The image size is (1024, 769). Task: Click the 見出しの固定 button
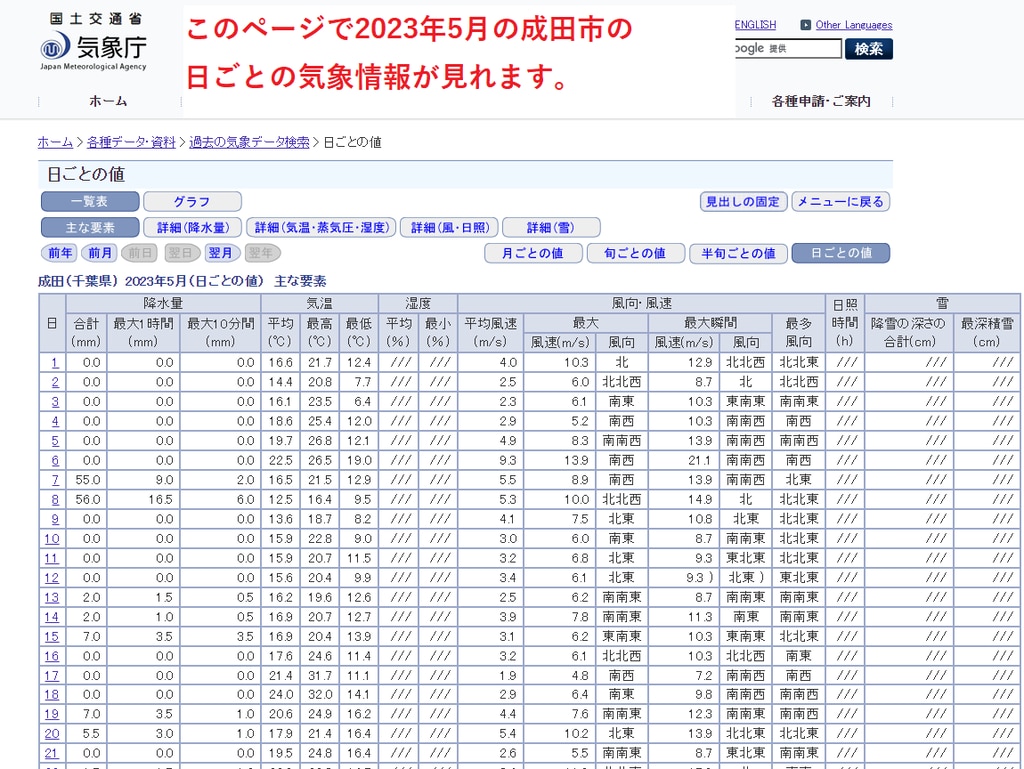(x=743, y=202)
